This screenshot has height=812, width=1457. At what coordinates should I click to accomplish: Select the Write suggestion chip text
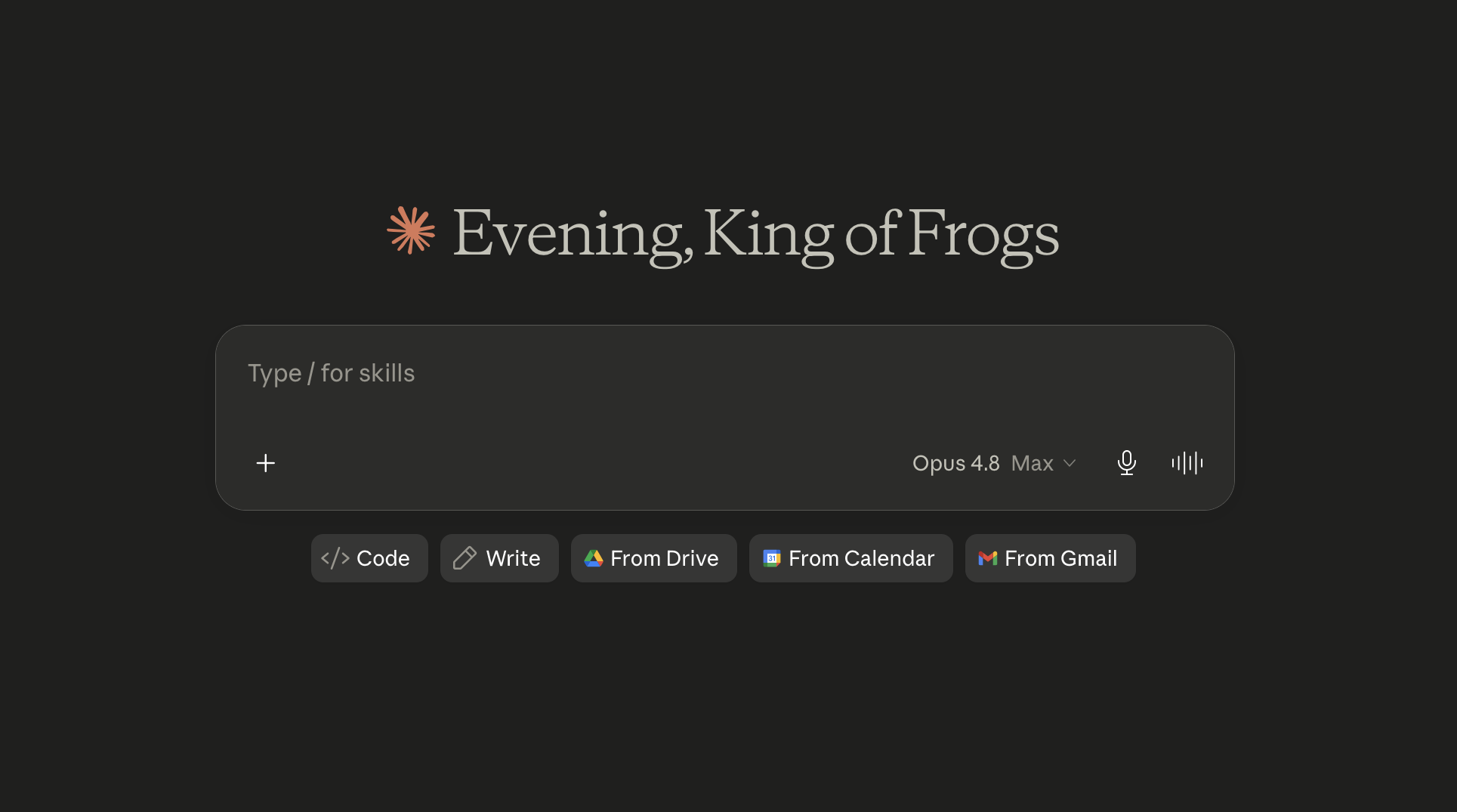(x=513, y=558)
